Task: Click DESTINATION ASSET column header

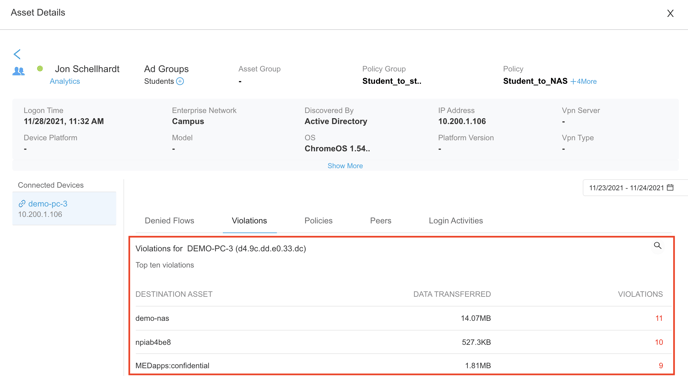Action: click(x=174, y=294)
